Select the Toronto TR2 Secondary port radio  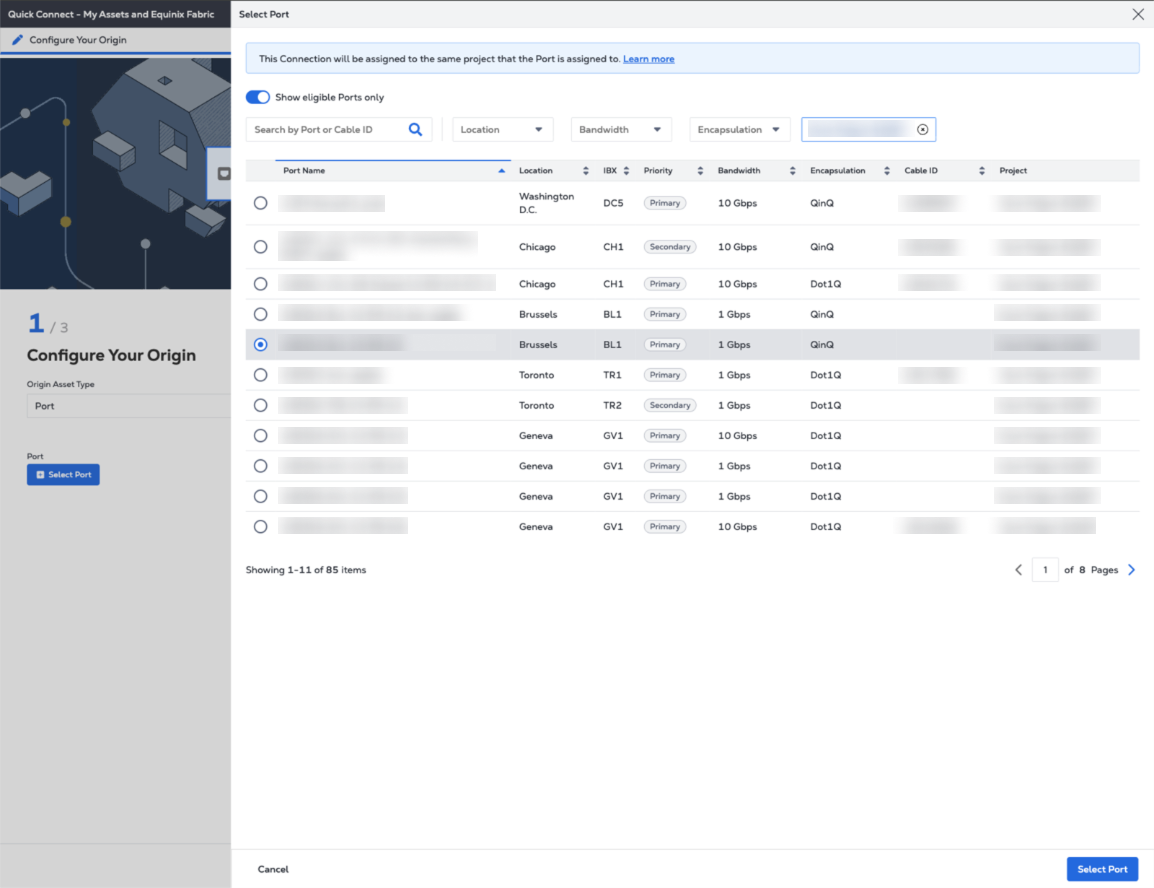(261, 405)
